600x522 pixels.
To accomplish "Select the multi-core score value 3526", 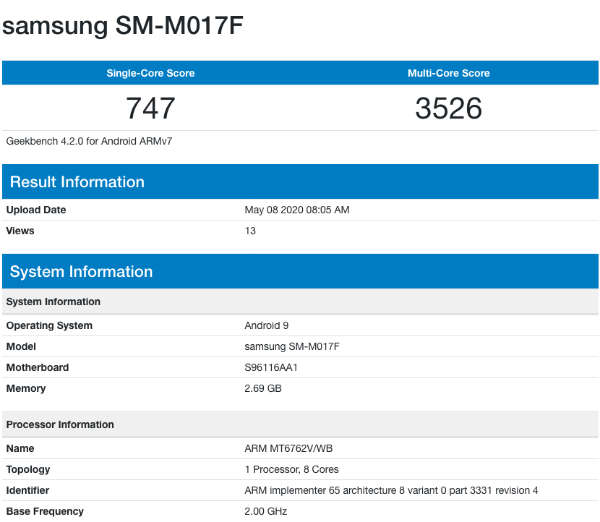I will pos(448,108).
